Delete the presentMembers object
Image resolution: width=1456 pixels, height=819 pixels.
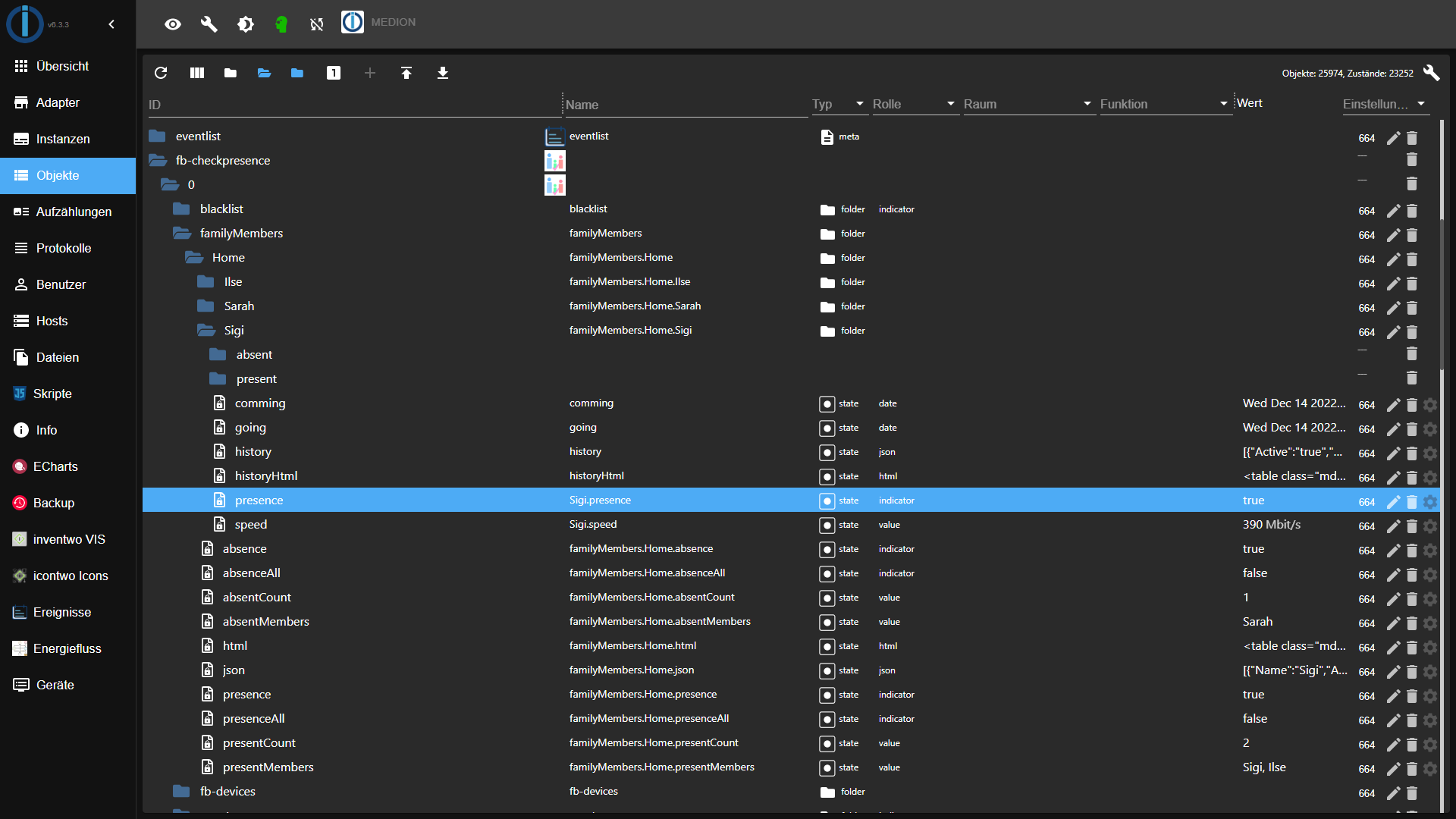(x=1412, y=769)
